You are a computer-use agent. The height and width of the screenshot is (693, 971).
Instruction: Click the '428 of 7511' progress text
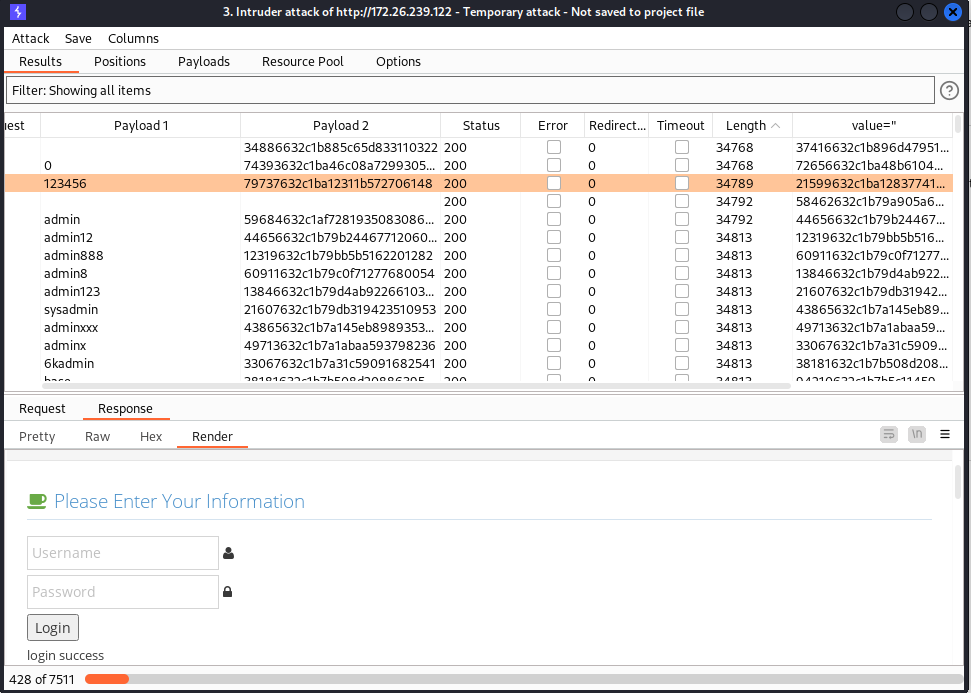coord(41,679)
